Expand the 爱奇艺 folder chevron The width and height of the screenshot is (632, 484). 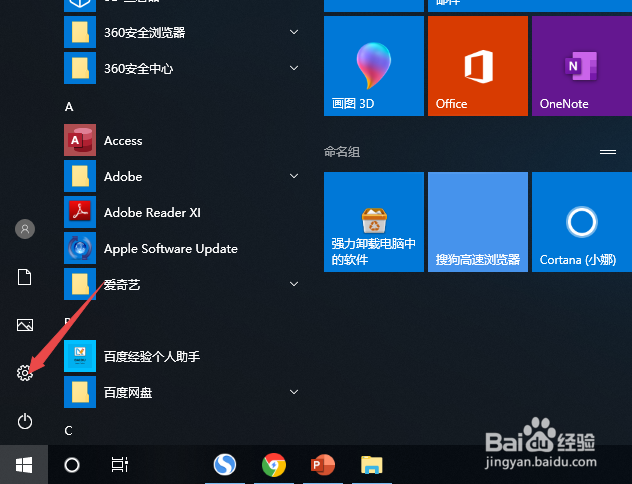click(x=294, y=284)
